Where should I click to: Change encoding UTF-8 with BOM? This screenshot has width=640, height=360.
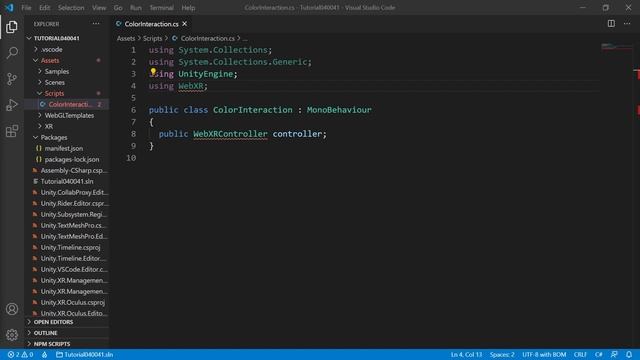[x=544, y=354]
